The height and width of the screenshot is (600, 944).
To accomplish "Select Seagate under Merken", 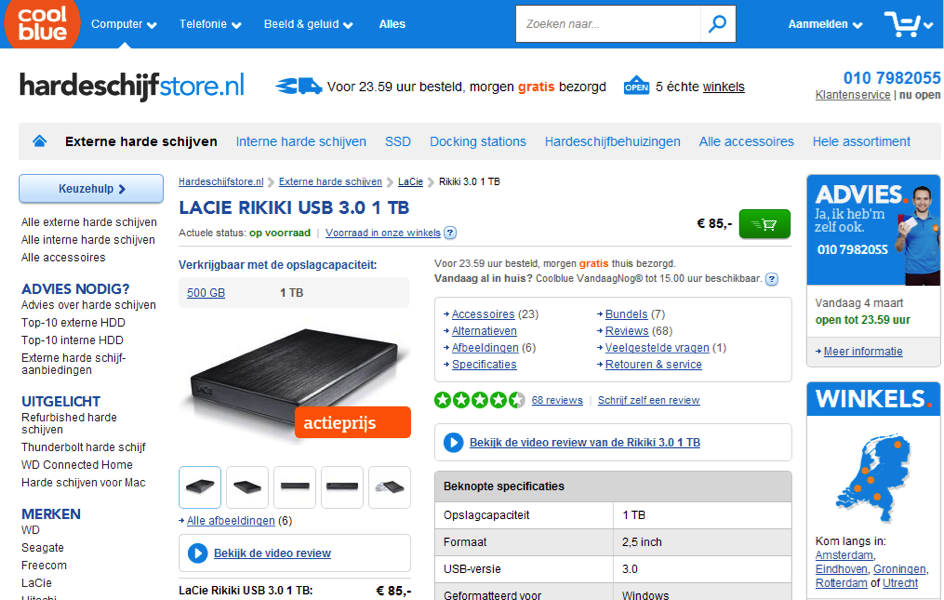I will click(x=42, y=548).
